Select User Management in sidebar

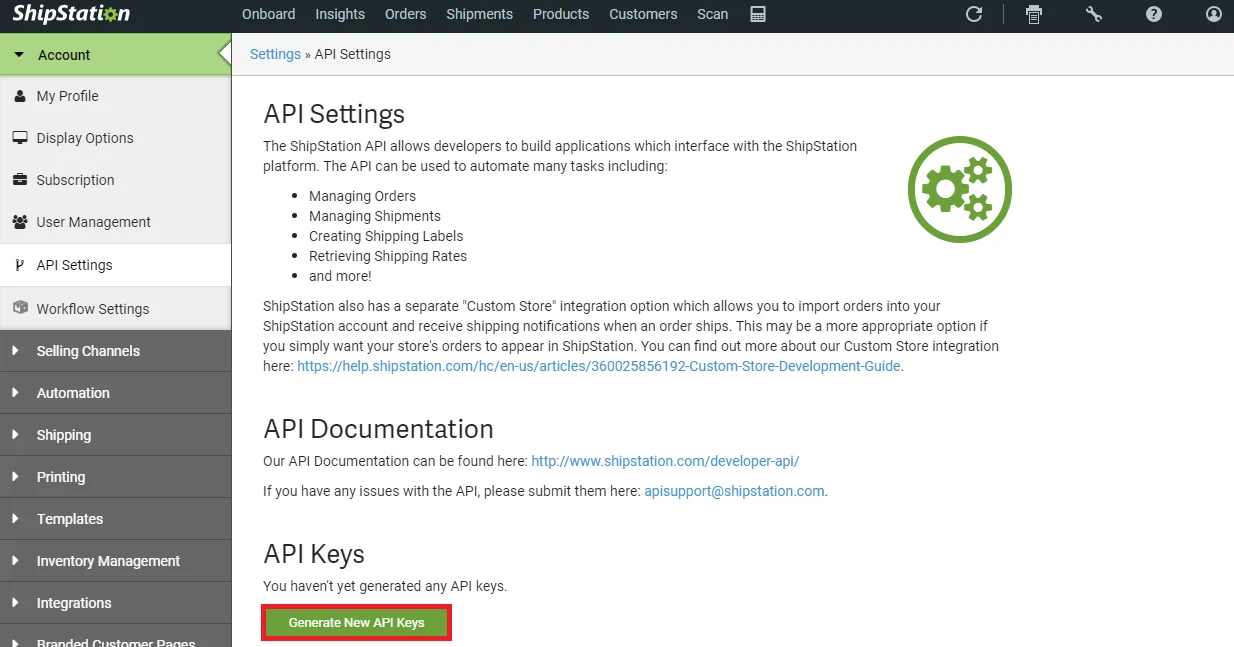pos(115,222)
